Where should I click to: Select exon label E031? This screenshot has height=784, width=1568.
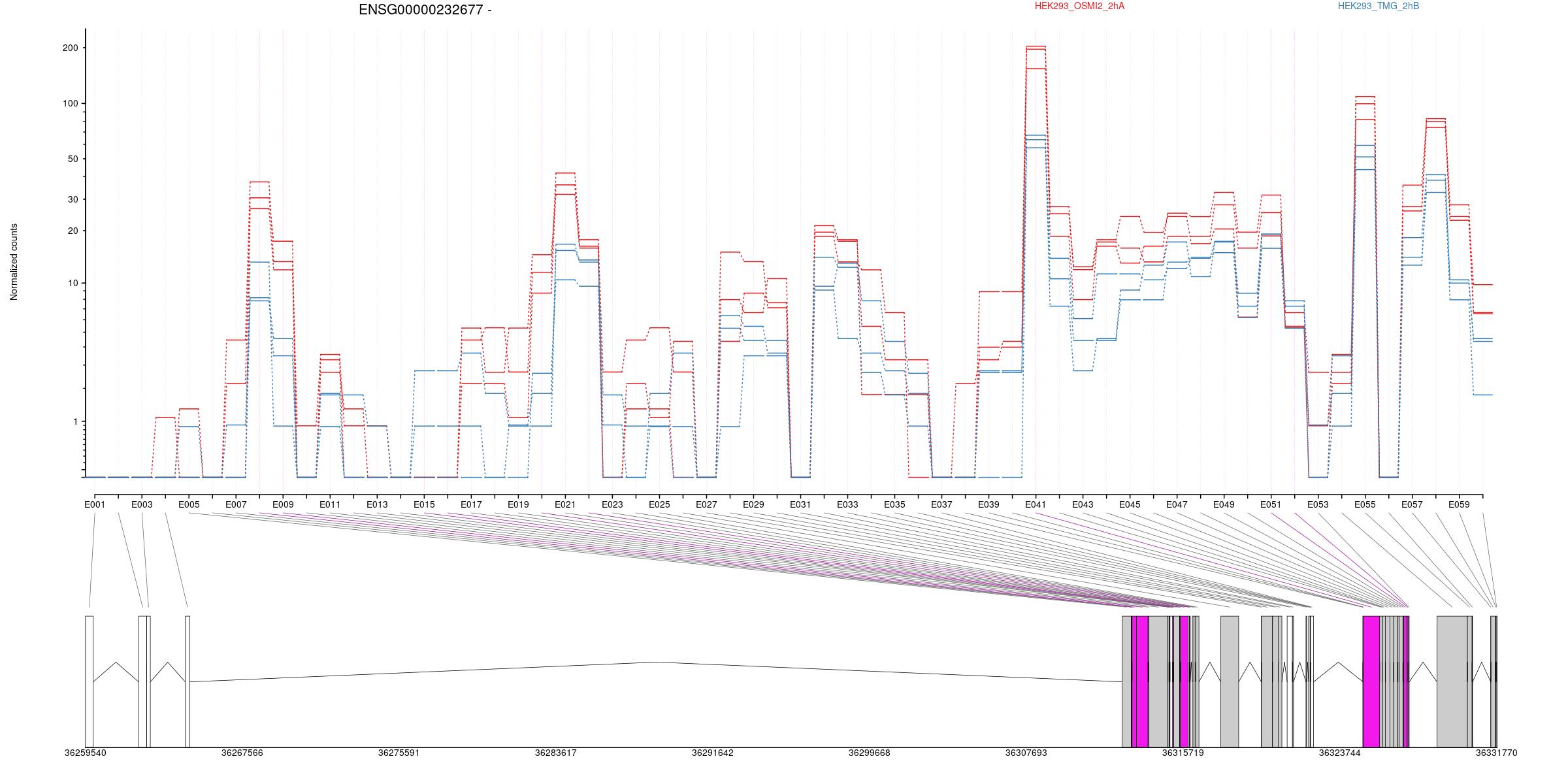(x=800, y=504)
